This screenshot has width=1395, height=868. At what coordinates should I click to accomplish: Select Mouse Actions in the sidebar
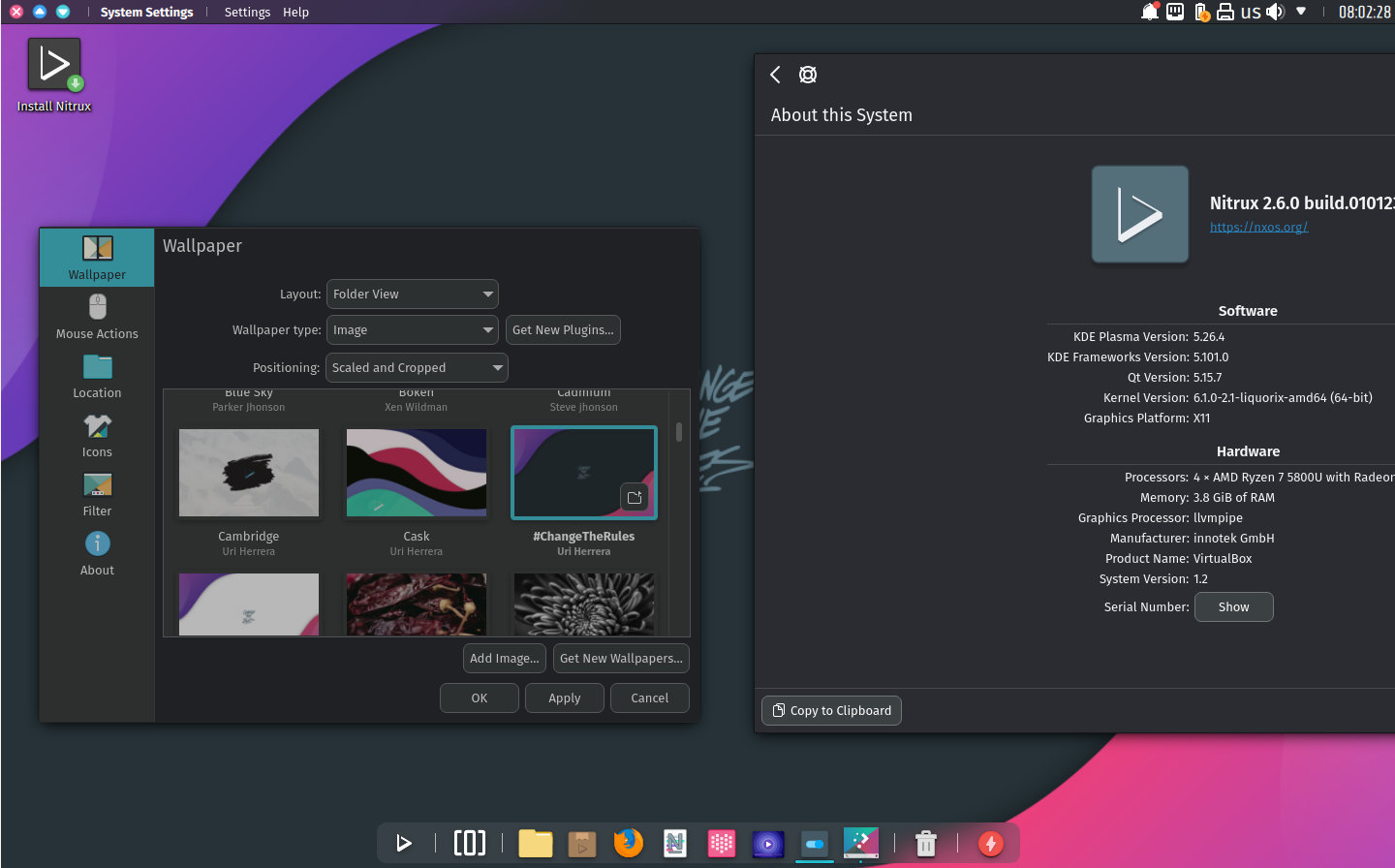(97, 317)
